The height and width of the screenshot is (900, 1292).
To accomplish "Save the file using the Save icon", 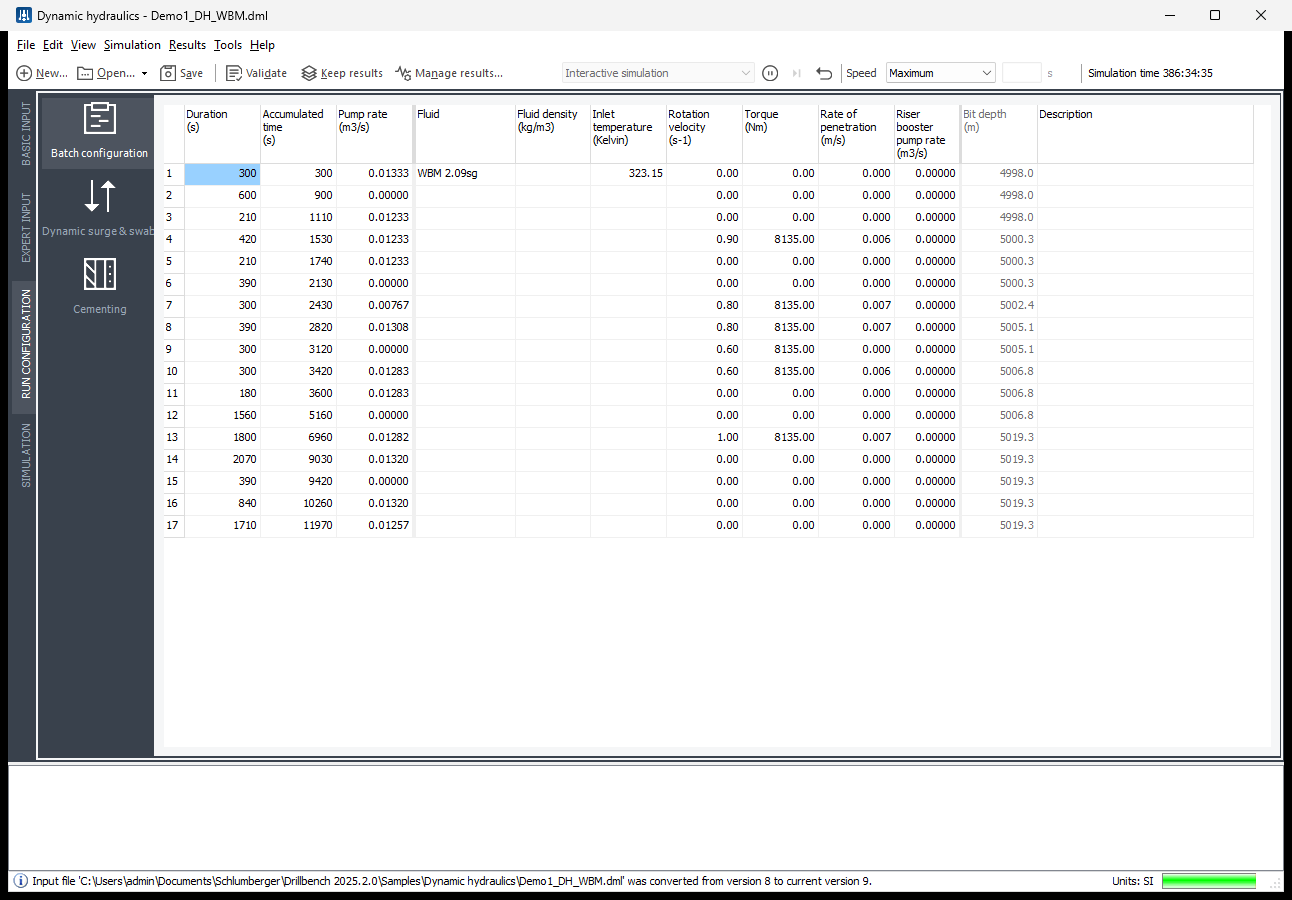I will 168,73.
